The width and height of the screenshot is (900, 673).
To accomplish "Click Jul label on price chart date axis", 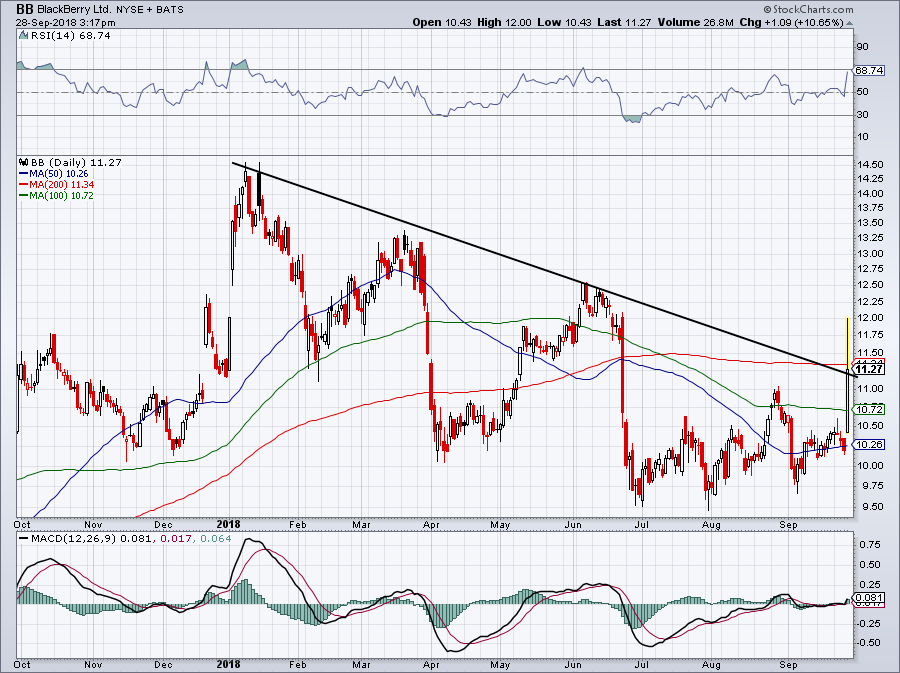I will tap(642, 524).
